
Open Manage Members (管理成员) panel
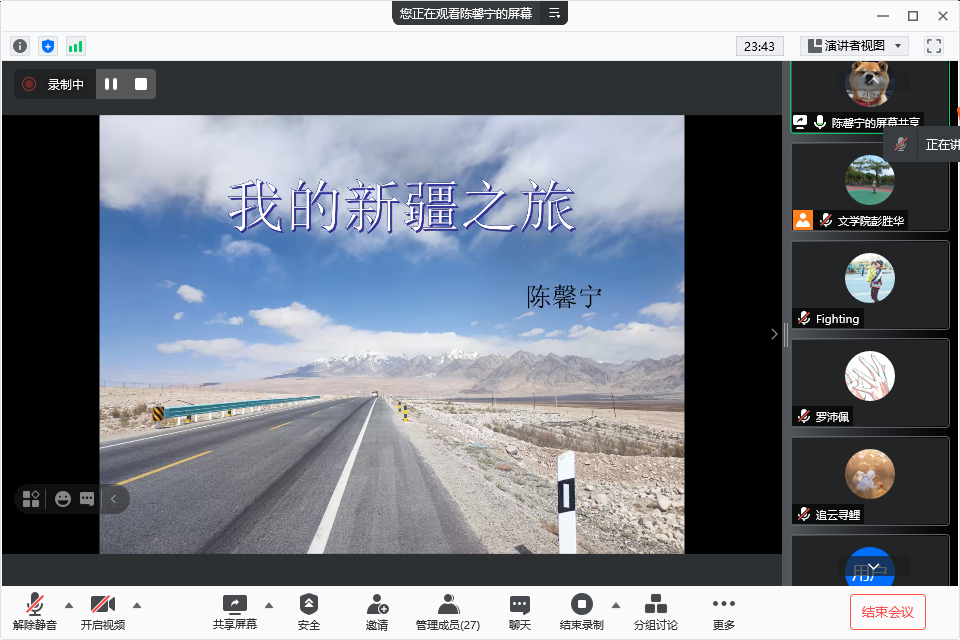448,611
